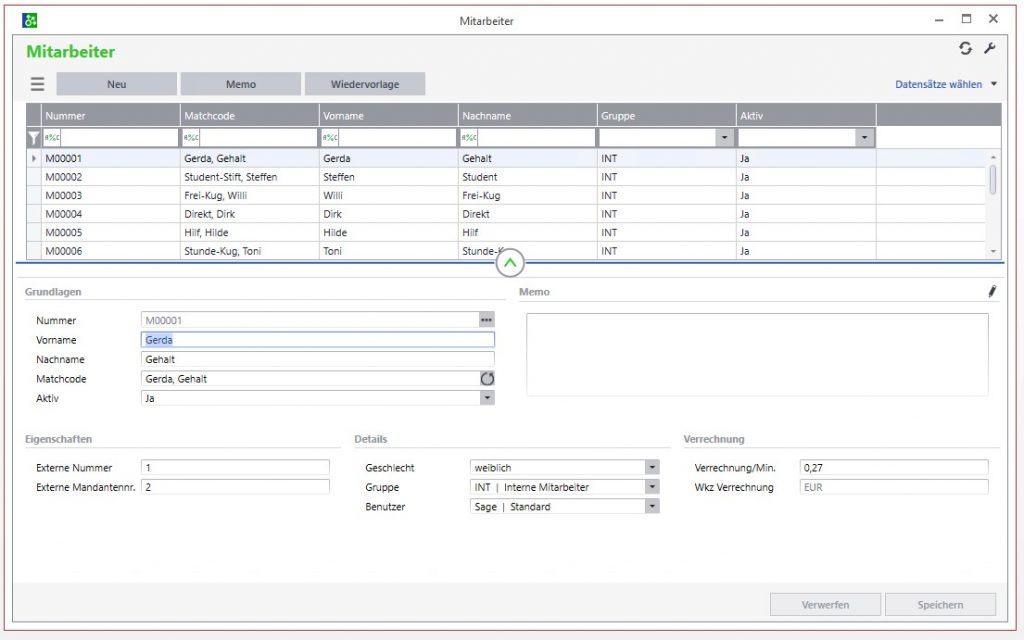Expand the Geschlecht dropdown

(x=652, y=467)
